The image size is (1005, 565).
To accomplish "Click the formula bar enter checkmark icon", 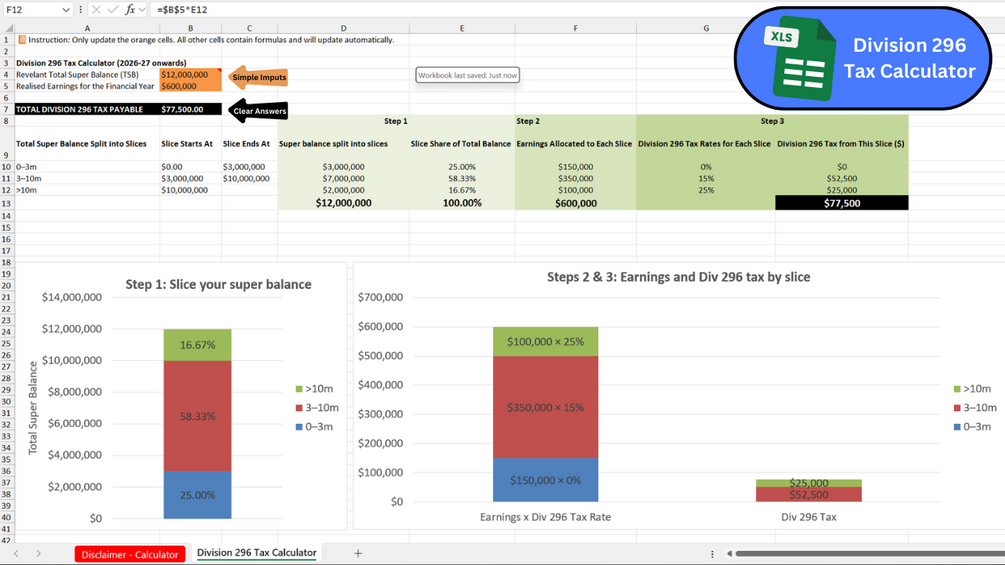I will pyautogui.click(x=113, y=10).
